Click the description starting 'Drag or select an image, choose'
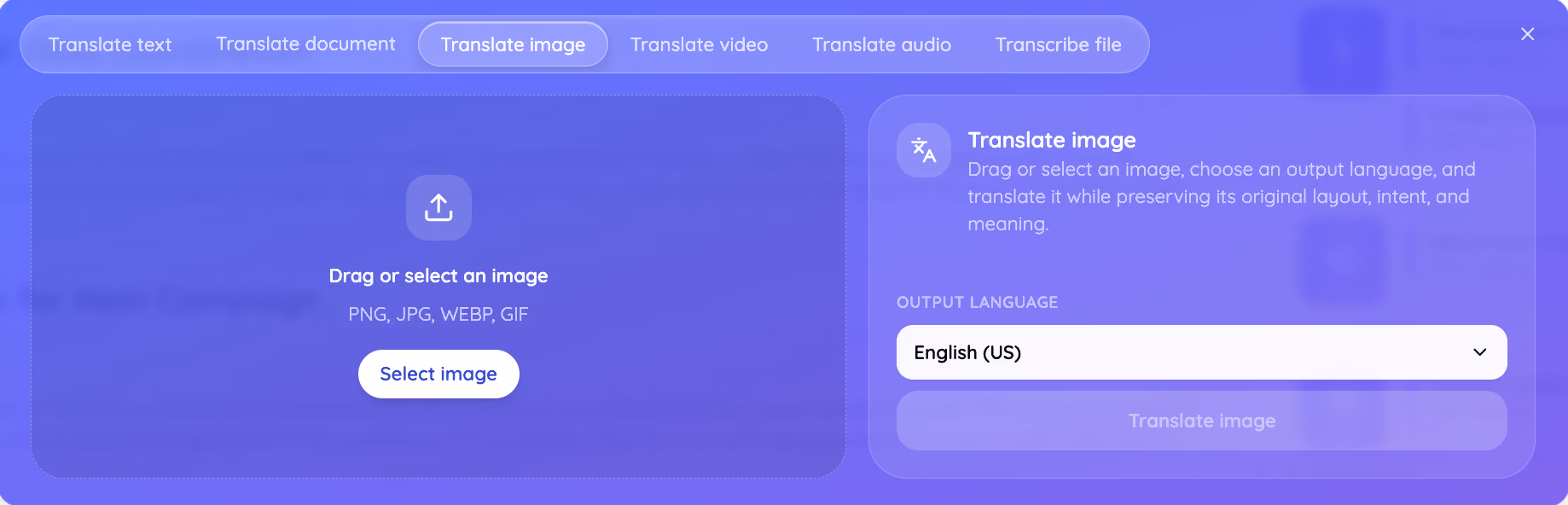The width and height of the screenshot is (1568, 505). pyautogui.click(x=1222, y=196)
